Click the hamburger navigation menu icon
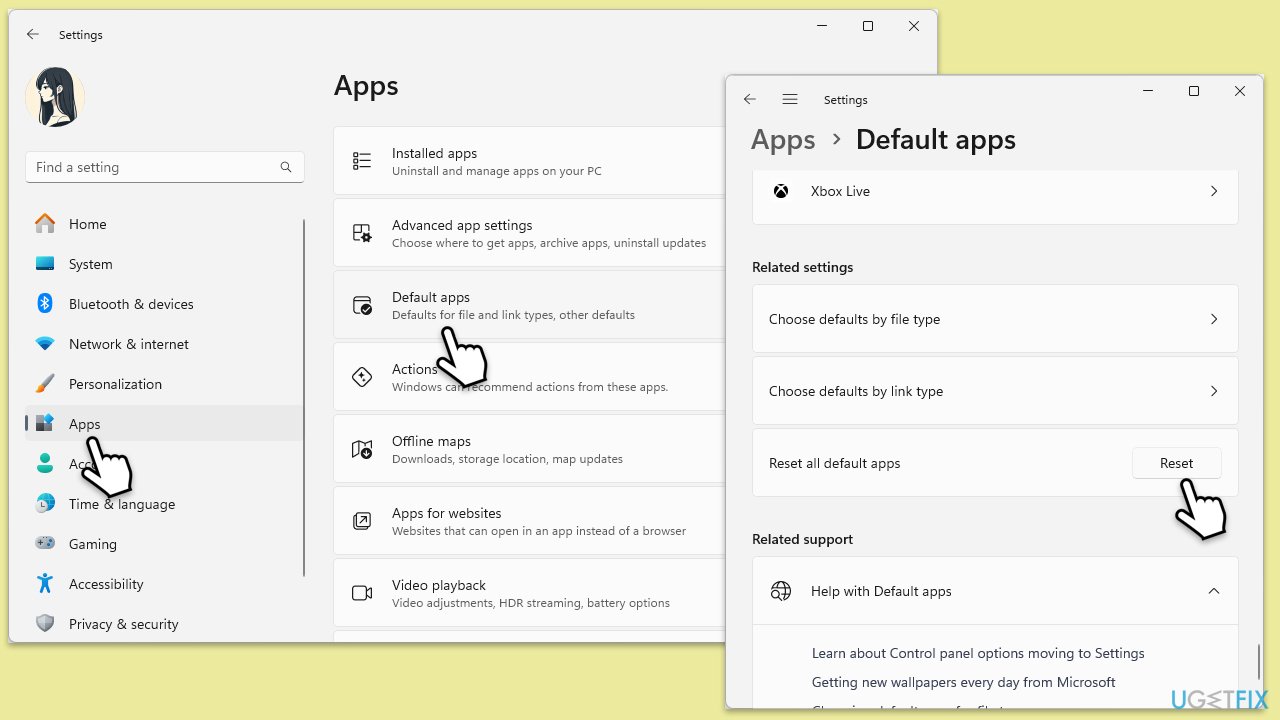1280x720 pixels. click(x=790, y=100)
